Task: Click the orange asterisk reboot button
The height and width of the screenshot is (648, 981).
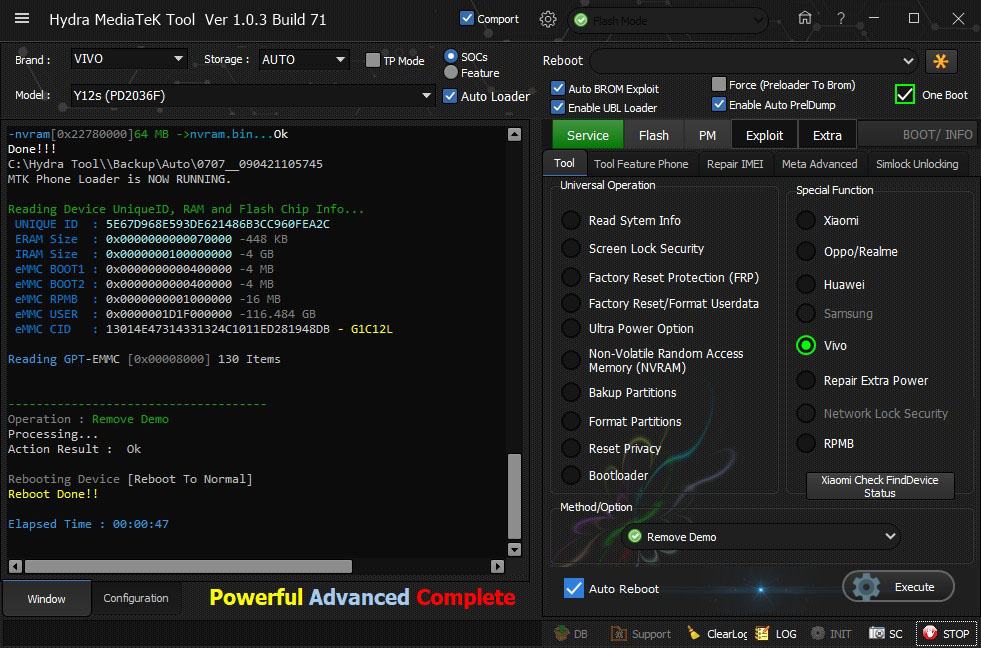Action: click(941, 61)
